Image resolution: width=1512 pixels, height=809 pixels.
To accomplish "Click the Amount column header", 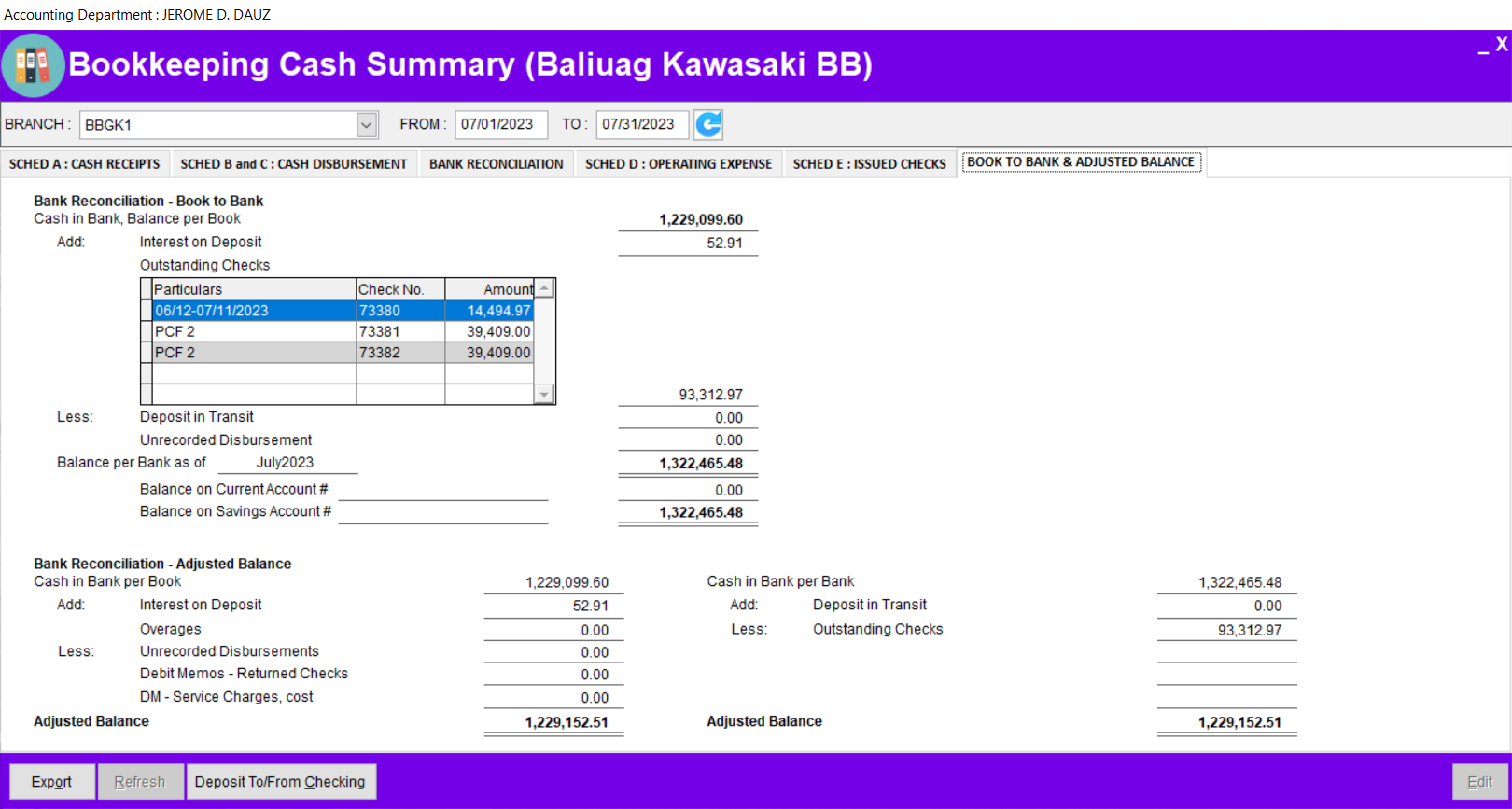I will pyautogui.click(x=489, y=289).
